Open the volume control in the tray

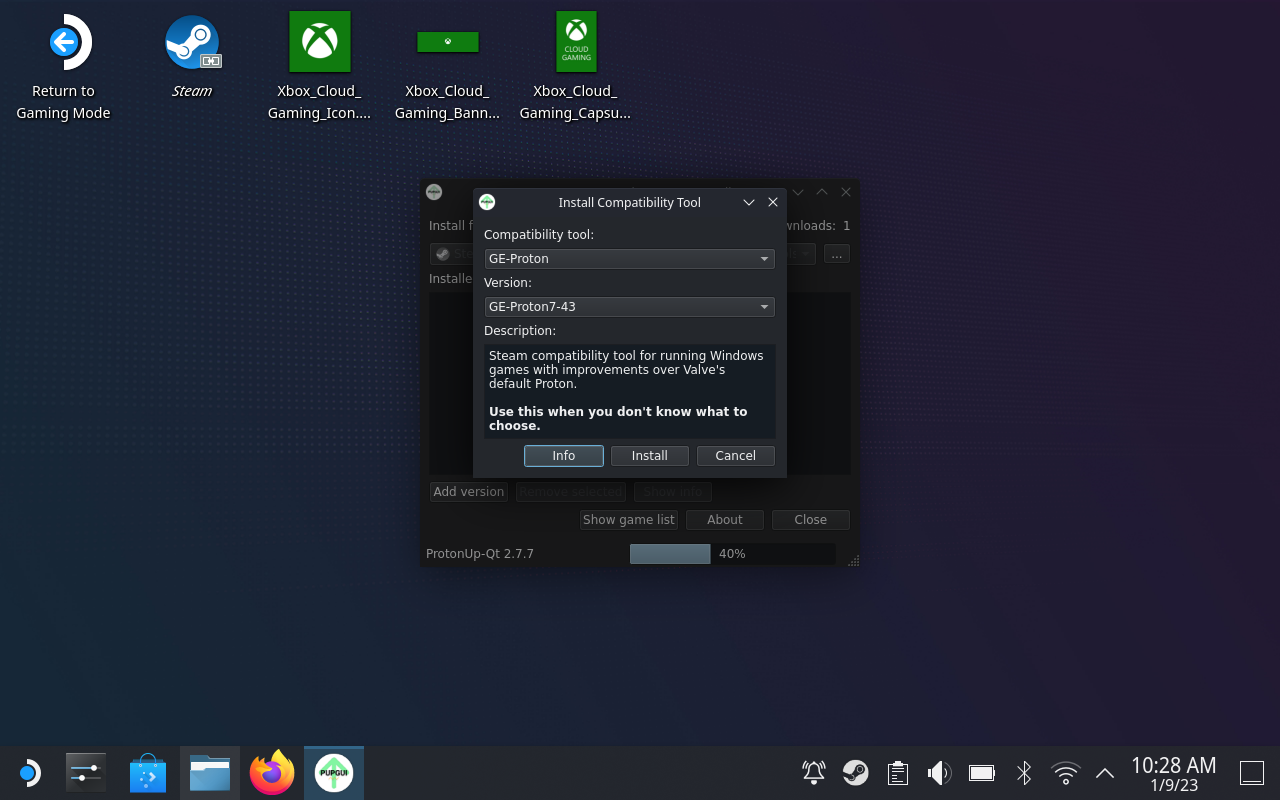(940, 772)
